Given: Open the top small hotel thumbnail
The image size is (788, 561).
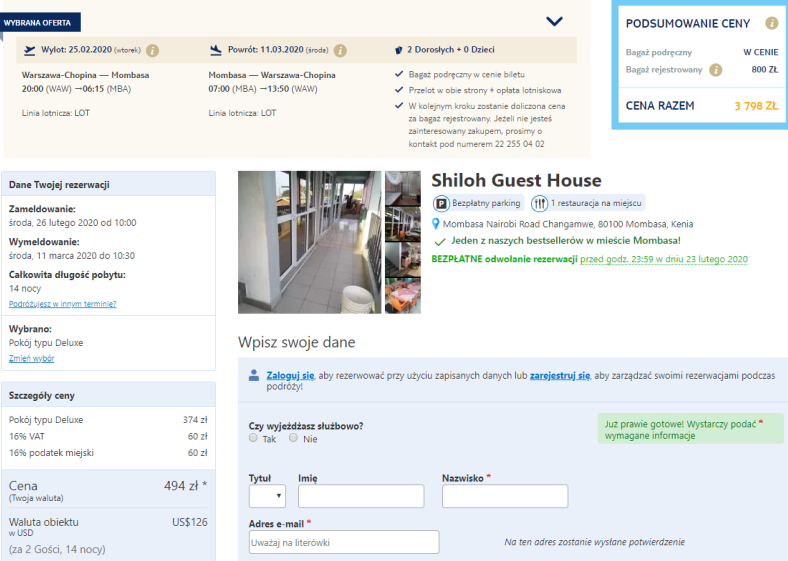Looking at the screenshot, I should tap(403, 189).
